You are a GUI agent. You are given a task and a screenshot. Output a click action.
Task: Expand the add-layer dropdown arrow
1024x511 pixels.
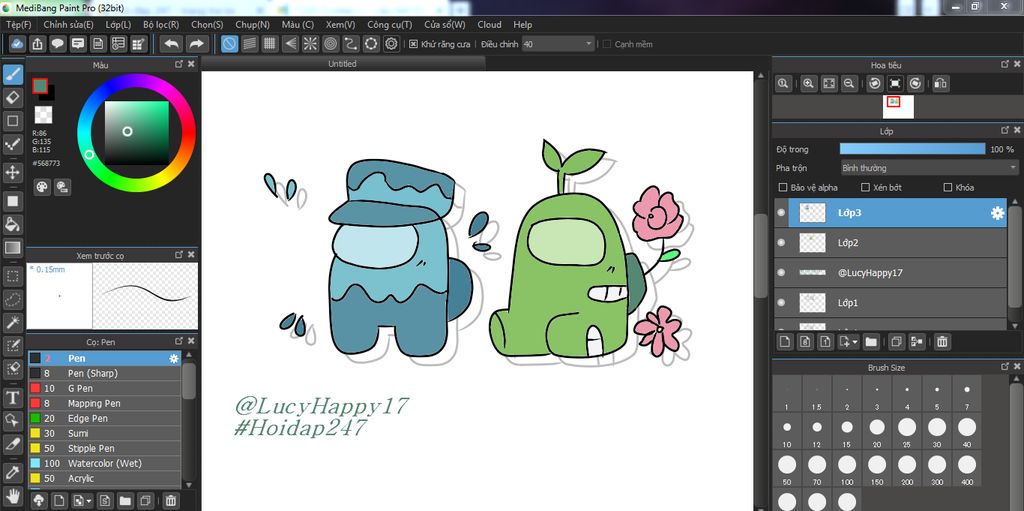[x=855, y=341]
